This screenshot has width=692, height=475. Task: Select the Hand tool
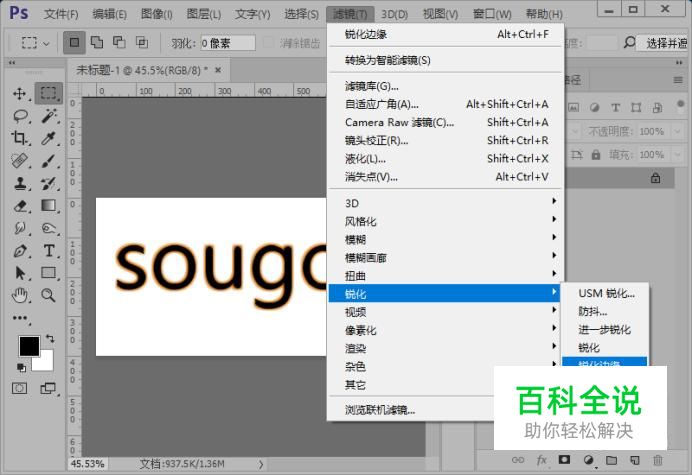[x=19, y=295]
